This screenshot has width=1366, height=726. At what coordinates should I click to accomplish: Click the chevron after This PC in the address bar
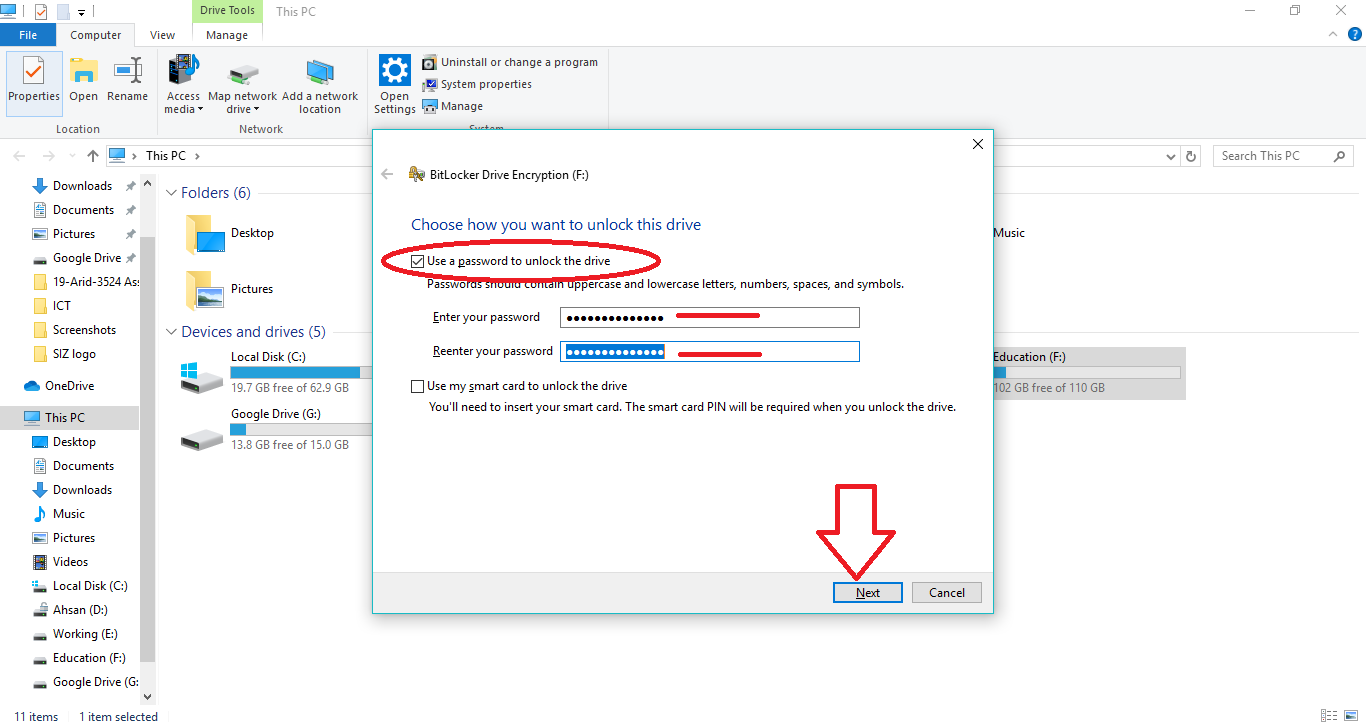198,156
